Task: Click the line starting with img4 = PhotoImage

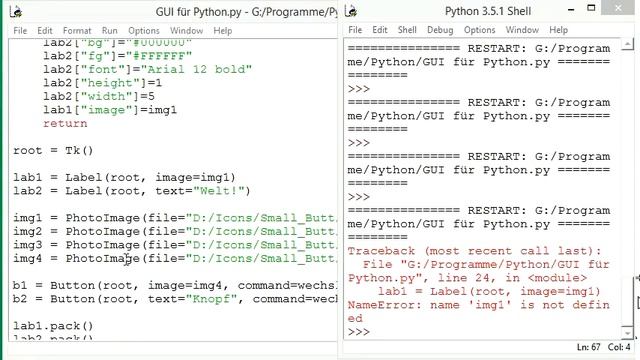Action: pos(175,258)
